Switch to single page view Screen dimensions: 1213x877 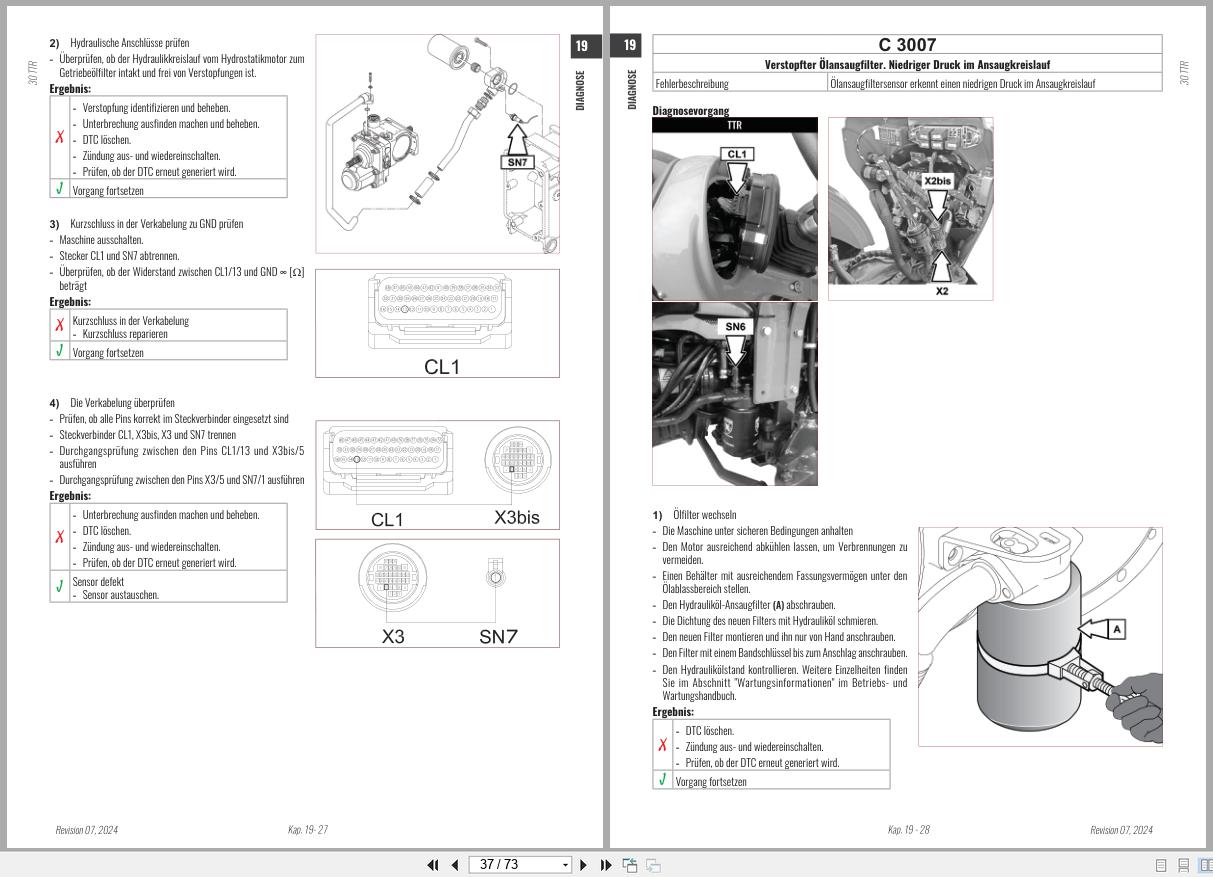point(1161,865)
